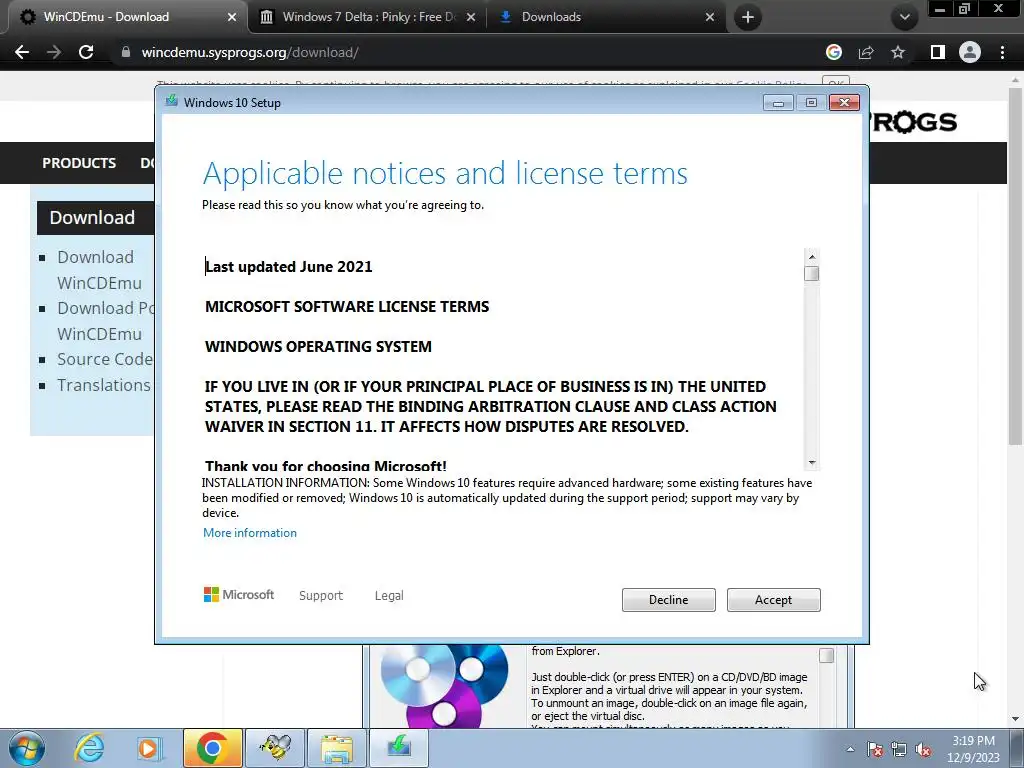Click the network tray icon

899,749
